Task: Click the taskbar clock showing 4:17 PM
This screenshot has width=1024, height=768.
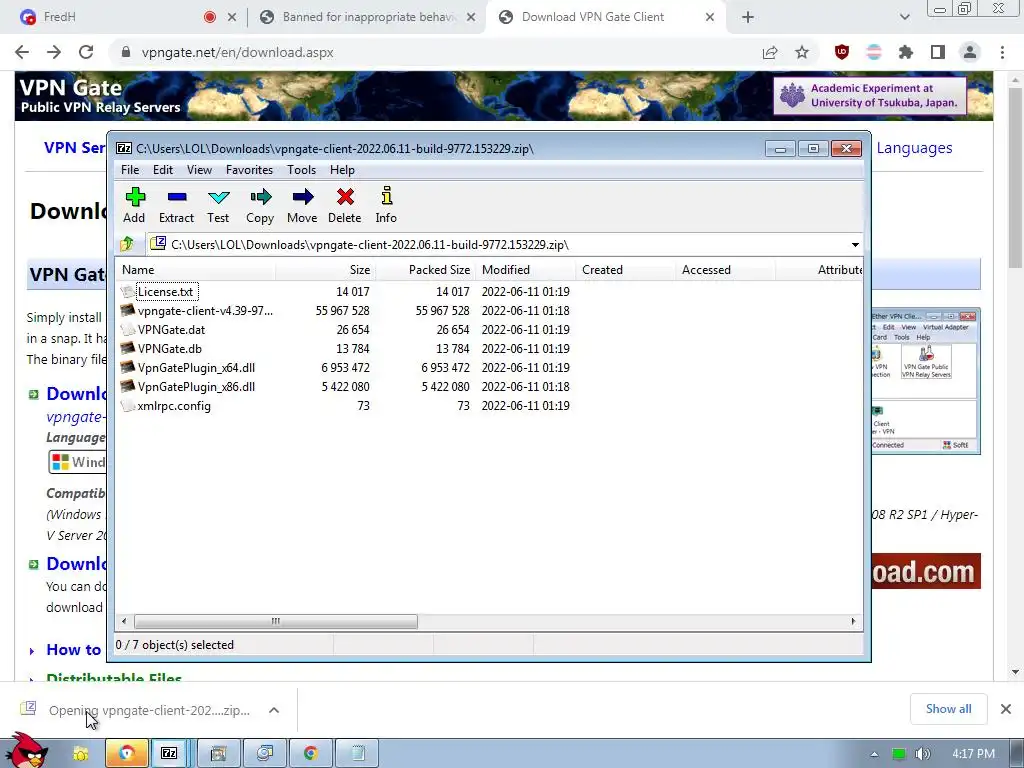Action: coord(973,754)
